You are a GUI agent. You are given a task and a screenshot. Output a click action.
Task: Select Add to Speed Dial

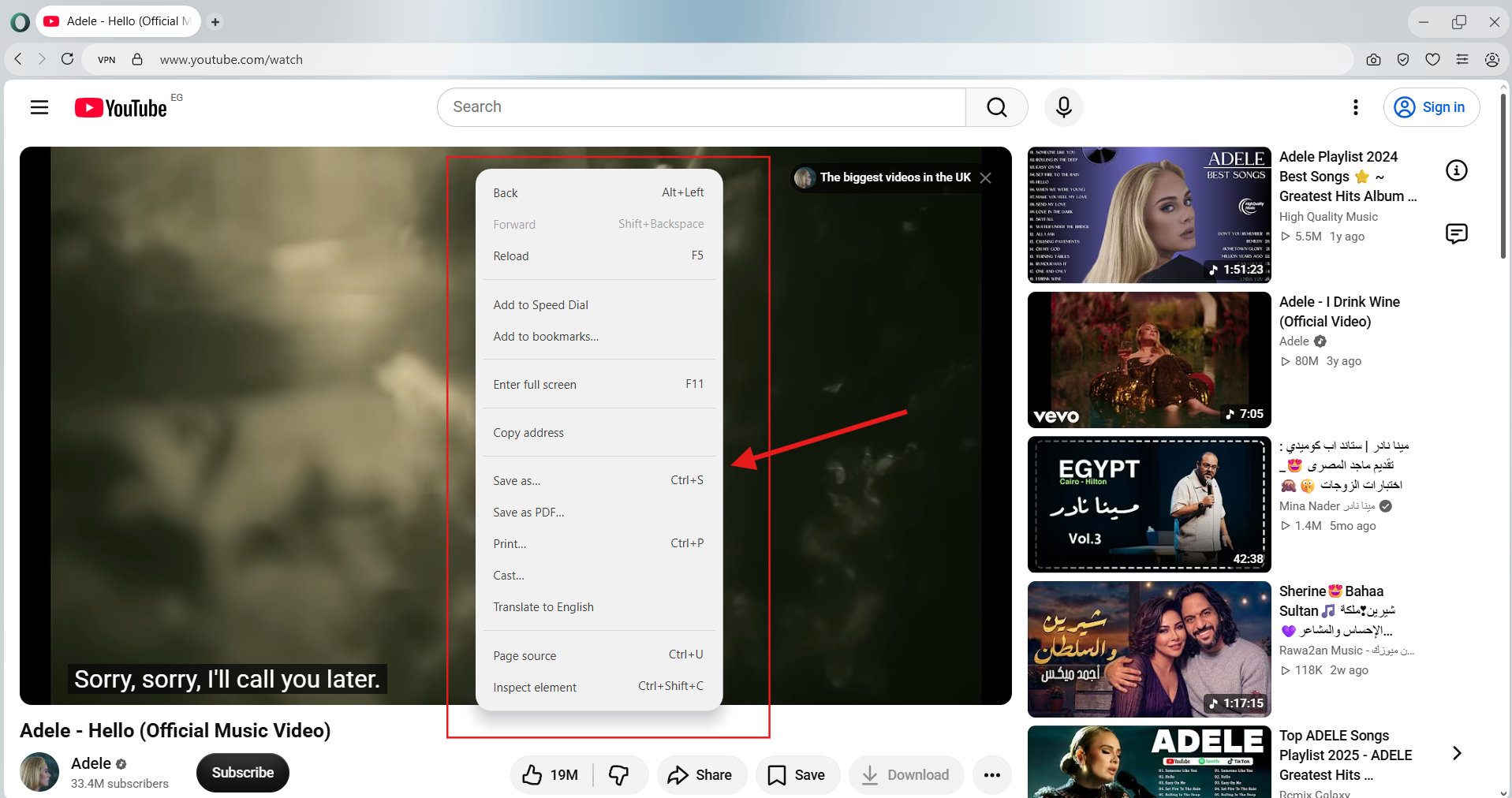[x=599, y=305]
